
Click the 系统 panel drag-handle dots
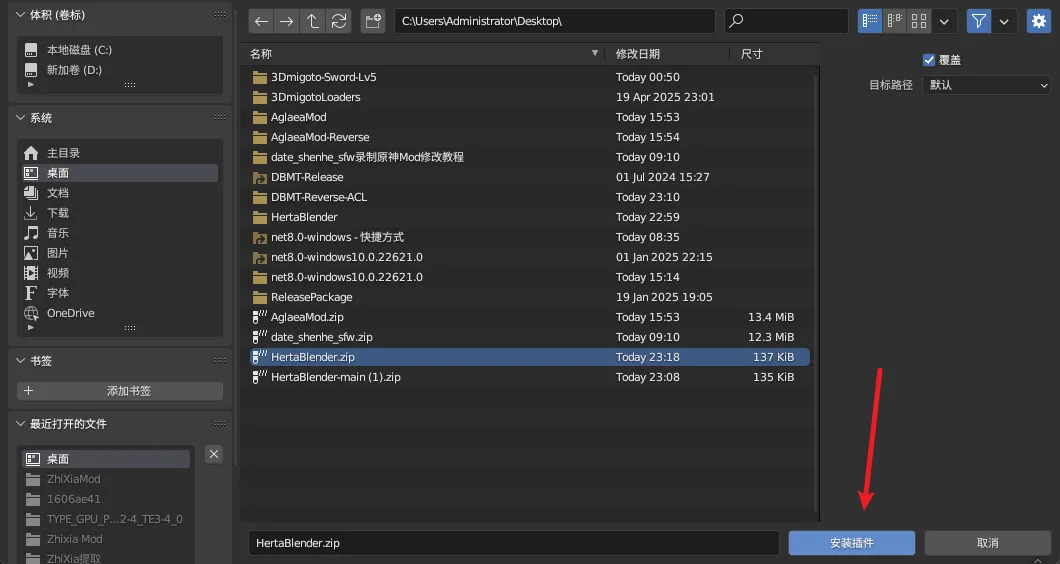click(220, 118)
